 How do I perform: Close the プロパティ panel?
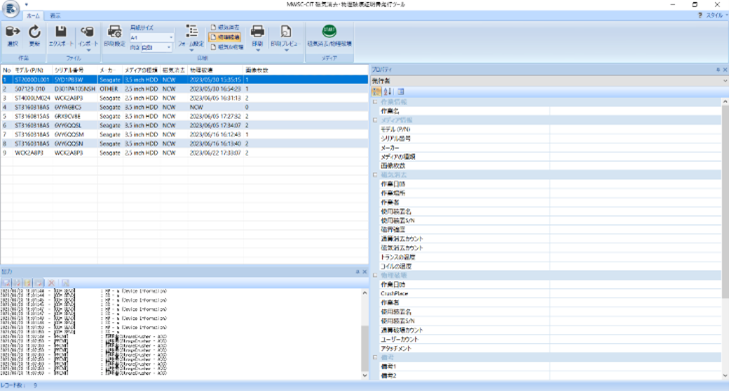(x=725, y=70)
